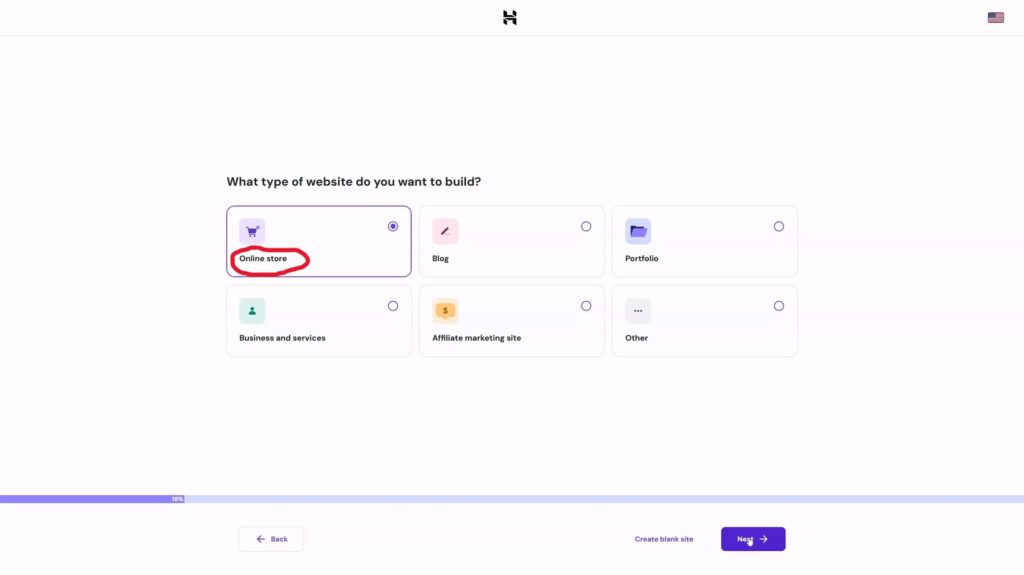Click the three-dots Other icon
Viewport: 1024px width, 575px height.
[x=638, y=311]
